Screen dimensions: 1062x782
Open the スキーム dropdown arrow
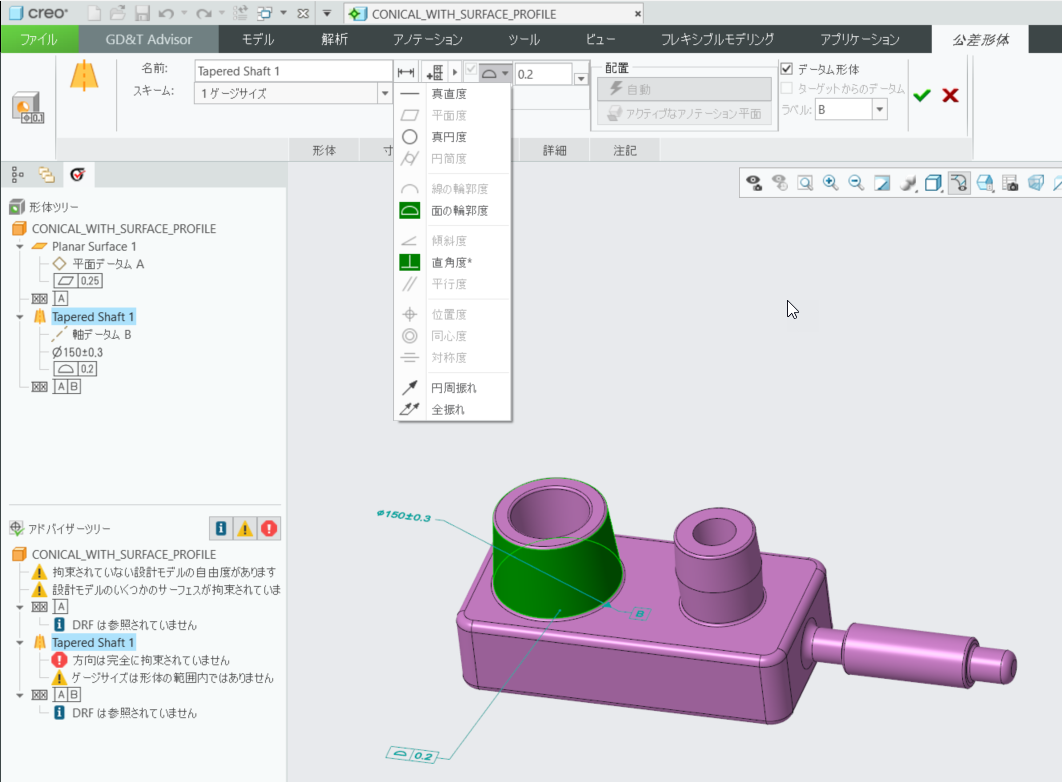click(385, 93)
